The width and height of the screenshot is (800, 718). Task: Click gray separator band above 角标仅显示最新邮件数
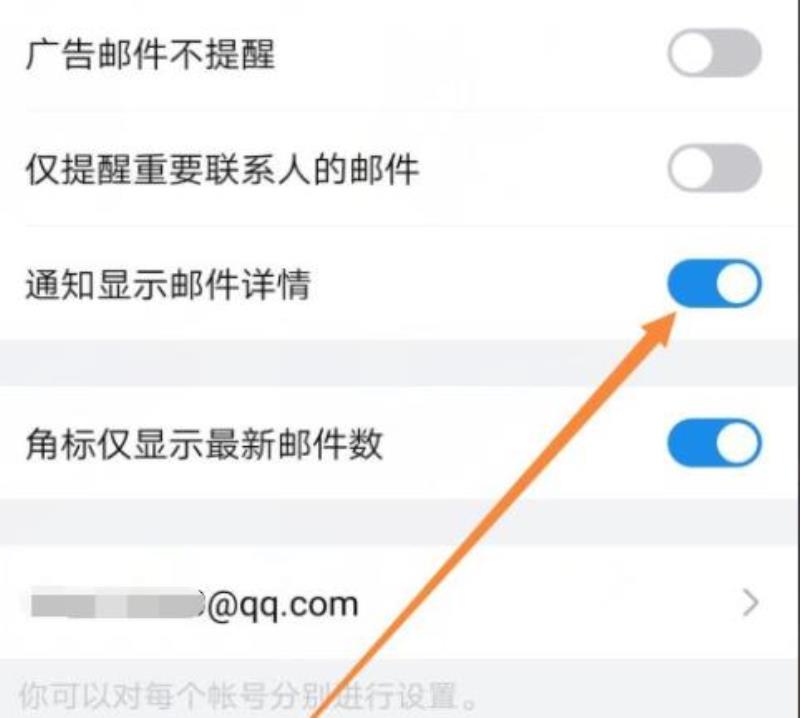click(x=400, y=363)
